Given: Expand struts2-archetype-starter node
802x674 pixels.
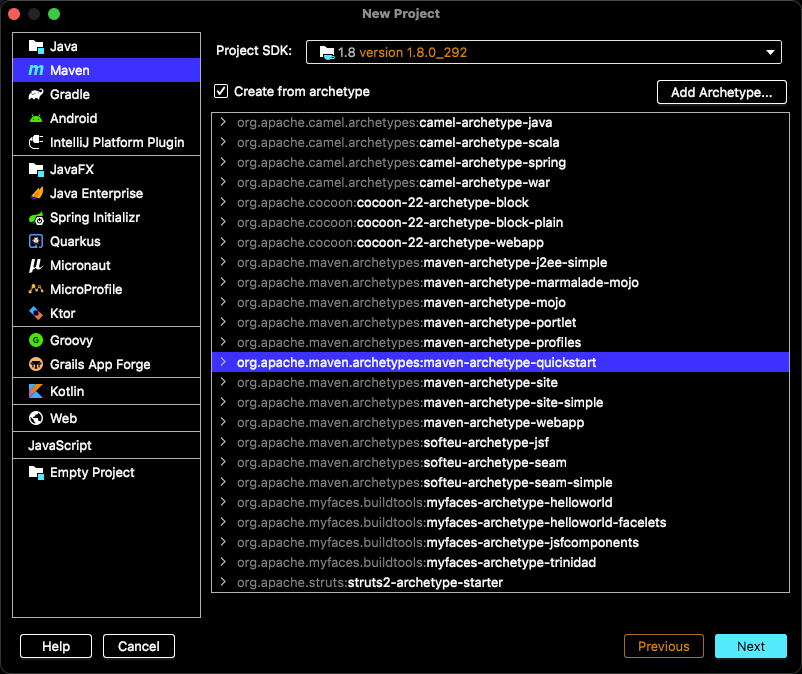Looking at the screenshot, I should coord(223,582).
